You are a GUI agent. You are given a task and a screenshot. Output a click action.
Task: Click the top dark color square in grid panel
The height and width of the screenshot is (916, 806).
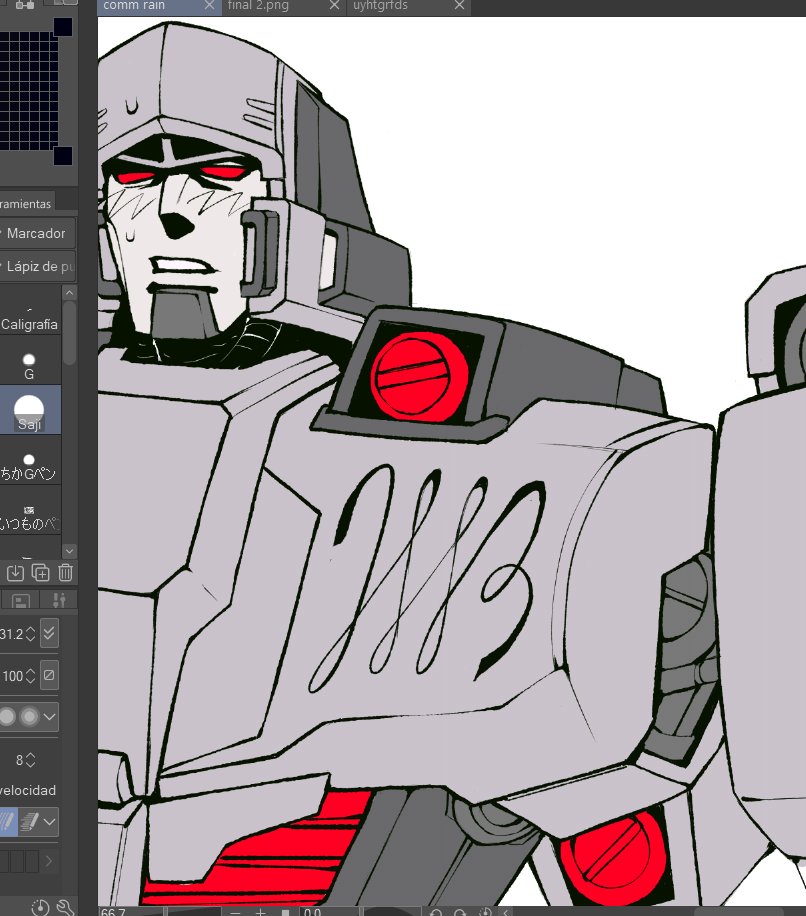click(63, 27)
